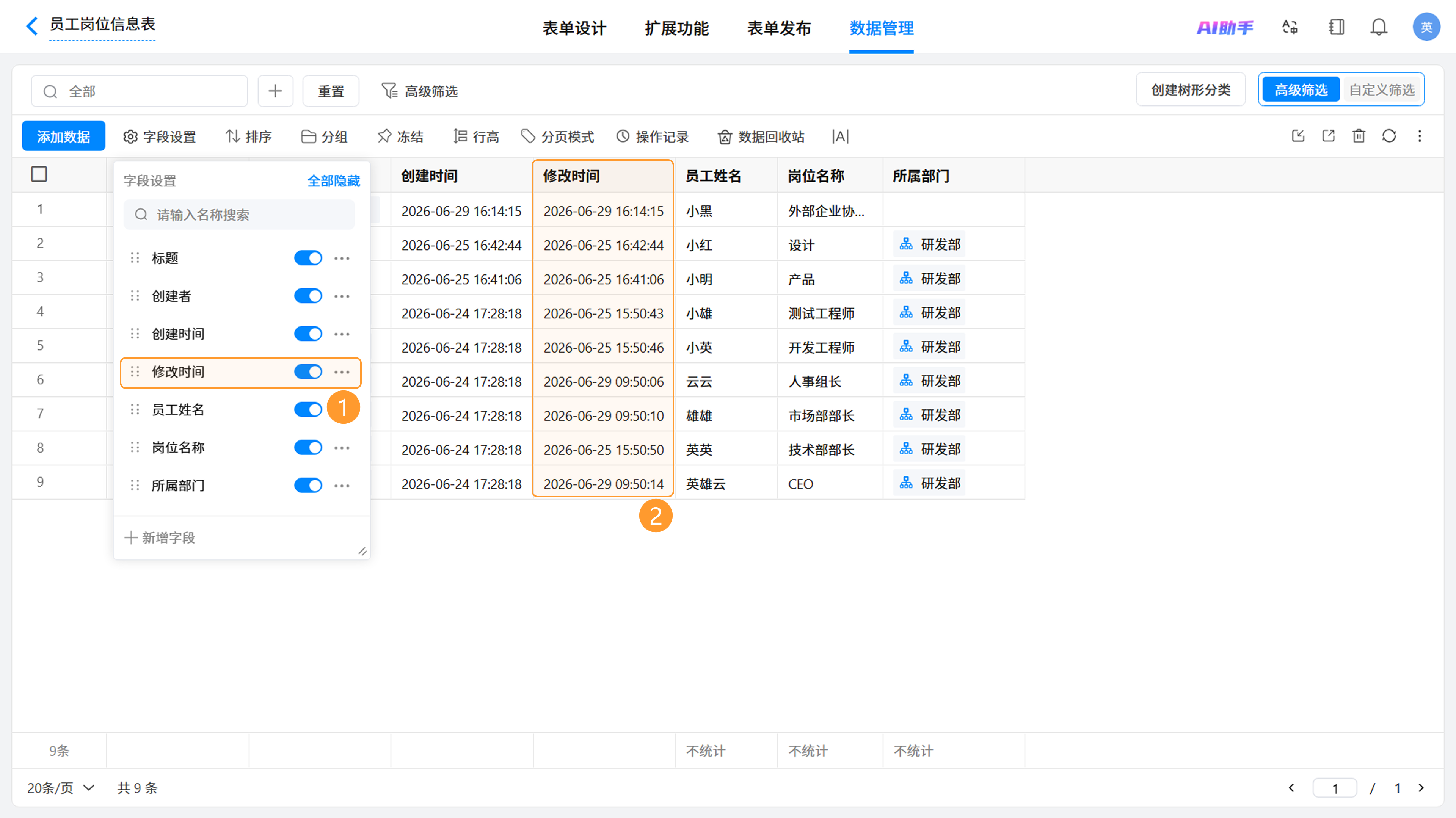Click the 重置 reset button
This screenshot has width=1456, height=818.
331,91
